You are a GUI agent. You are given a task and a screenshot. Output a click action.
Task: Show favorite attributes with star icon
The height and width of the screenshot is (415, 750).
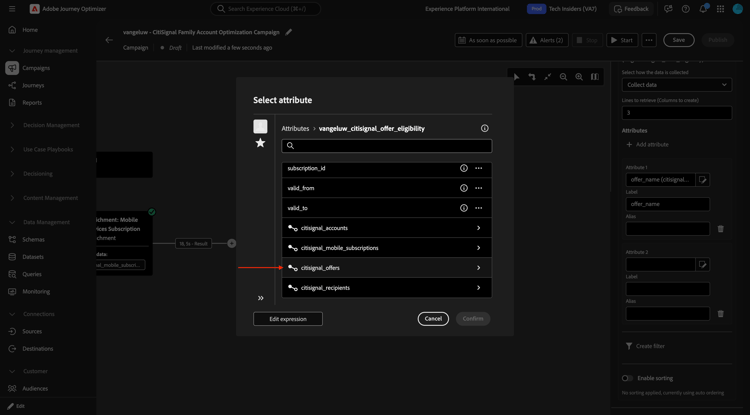tap(260, 142)
